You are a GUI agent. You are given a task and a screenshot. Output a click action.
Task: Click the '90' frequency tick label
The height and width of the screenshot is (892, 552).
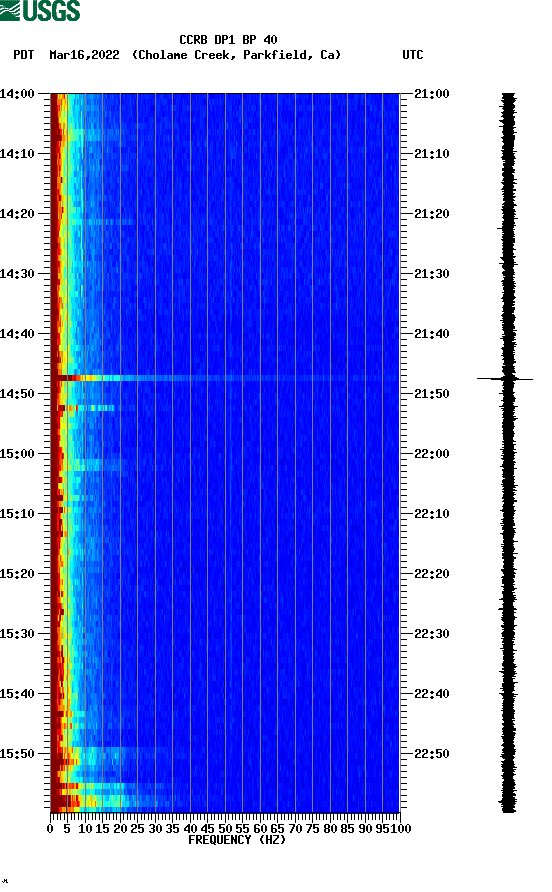tap(365, 829)
